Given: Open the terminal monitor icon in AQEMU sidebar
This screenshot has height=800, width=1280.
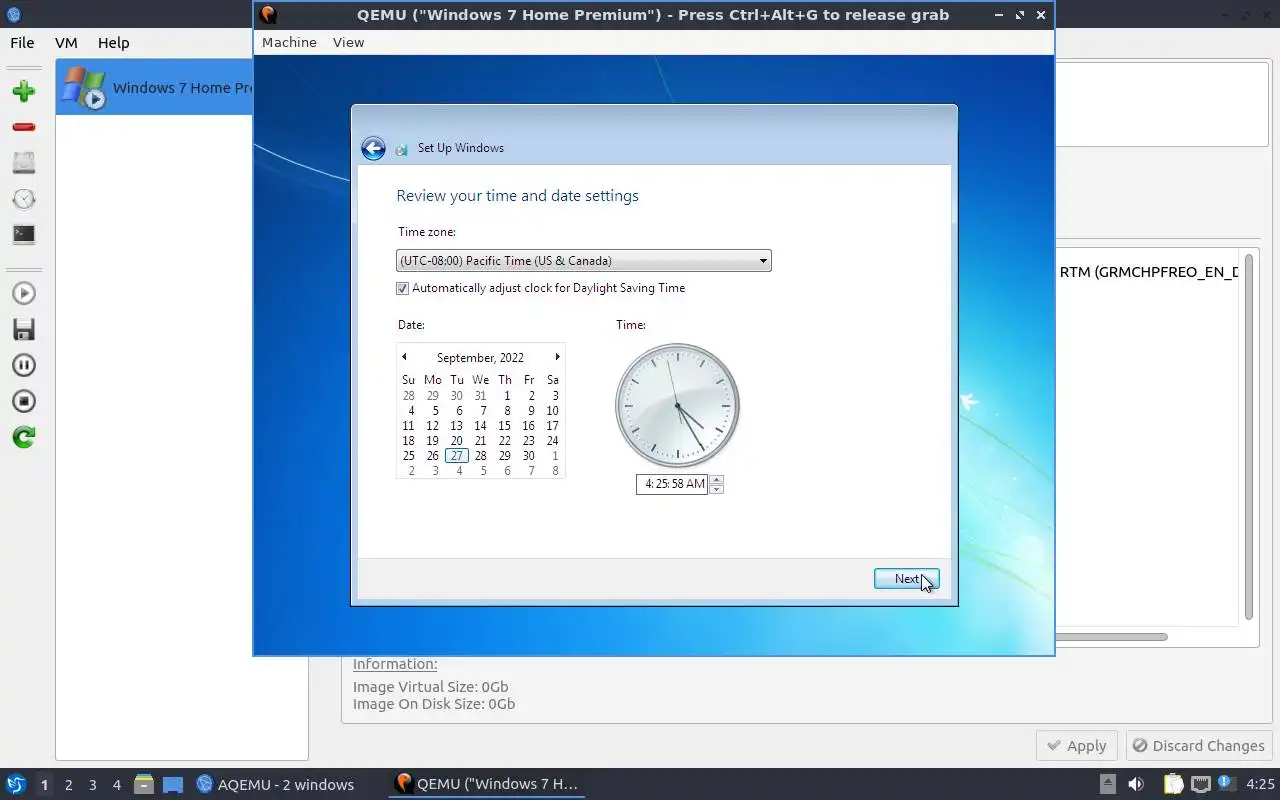Looking at the screenshot, I should pos(24,234).
